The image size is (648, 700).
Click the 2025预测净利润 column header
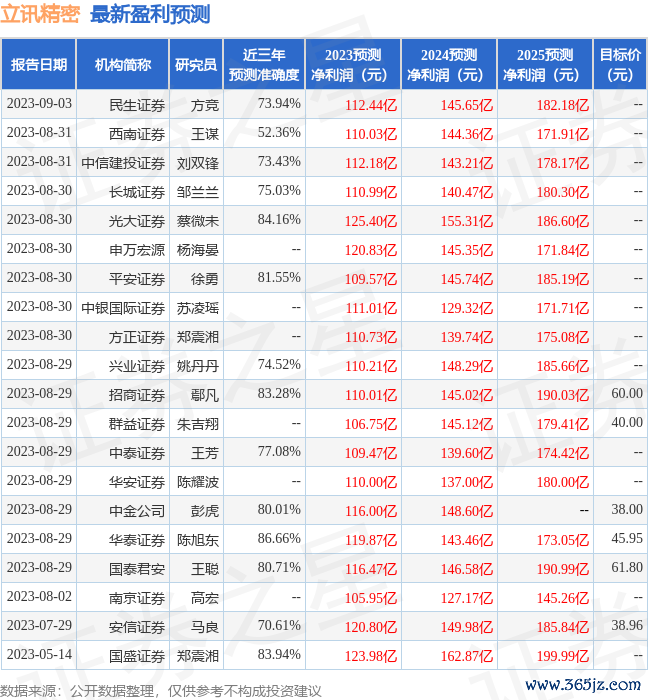(x=545, y=65)
